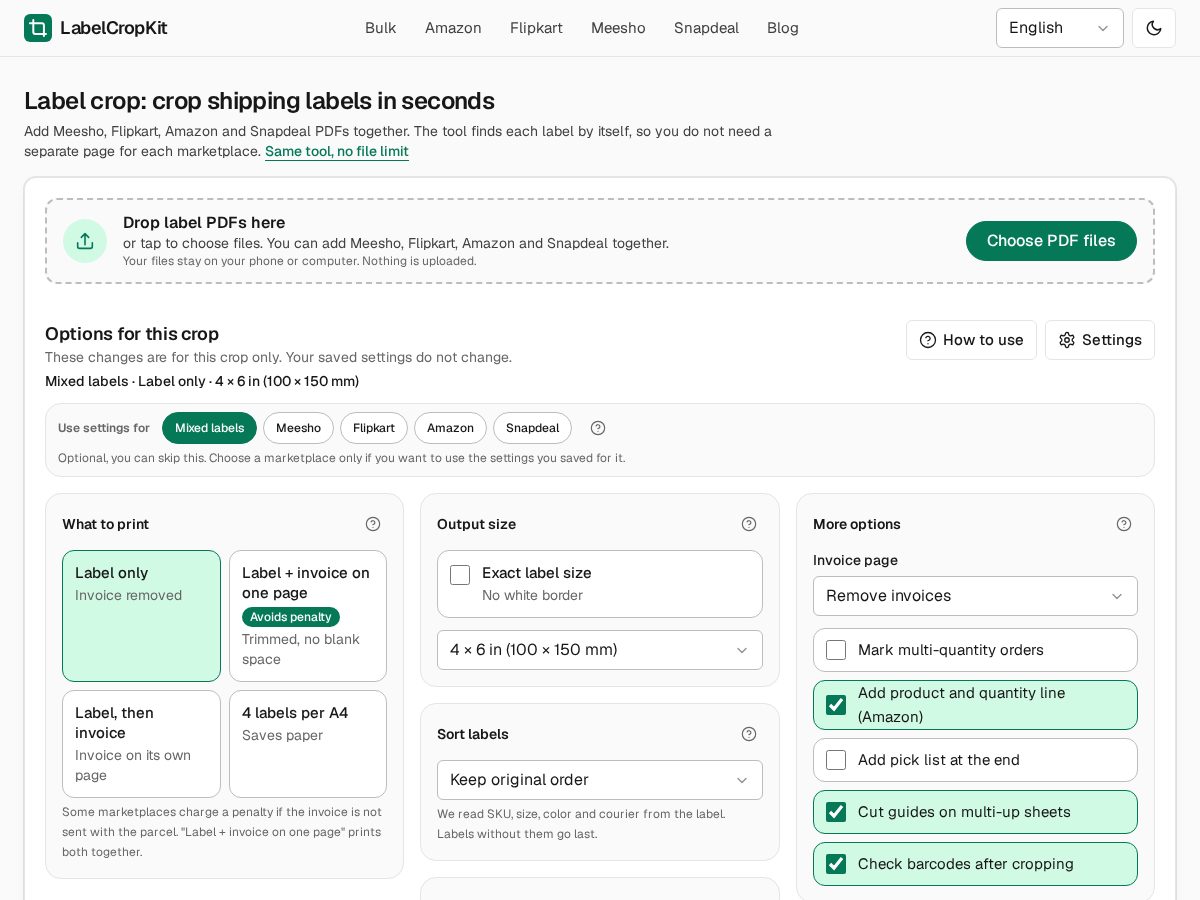Follow Same tool, no file limit link
Image resolution: width=1200 pixels, height=900 pixels.
point(337,151)
